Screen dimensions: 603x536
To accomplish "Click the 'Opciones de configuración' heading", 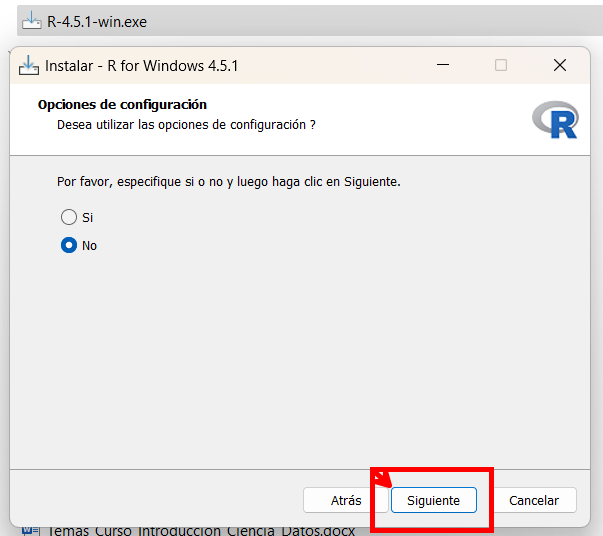I will click(122, 105).
